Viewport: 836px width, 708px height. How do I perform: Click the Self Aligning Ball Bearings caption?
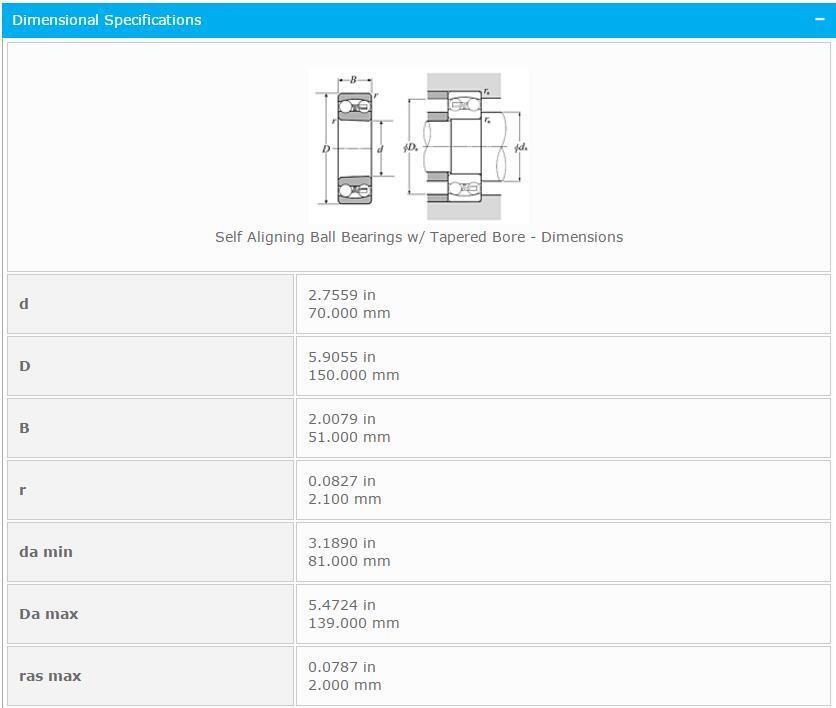419,237
